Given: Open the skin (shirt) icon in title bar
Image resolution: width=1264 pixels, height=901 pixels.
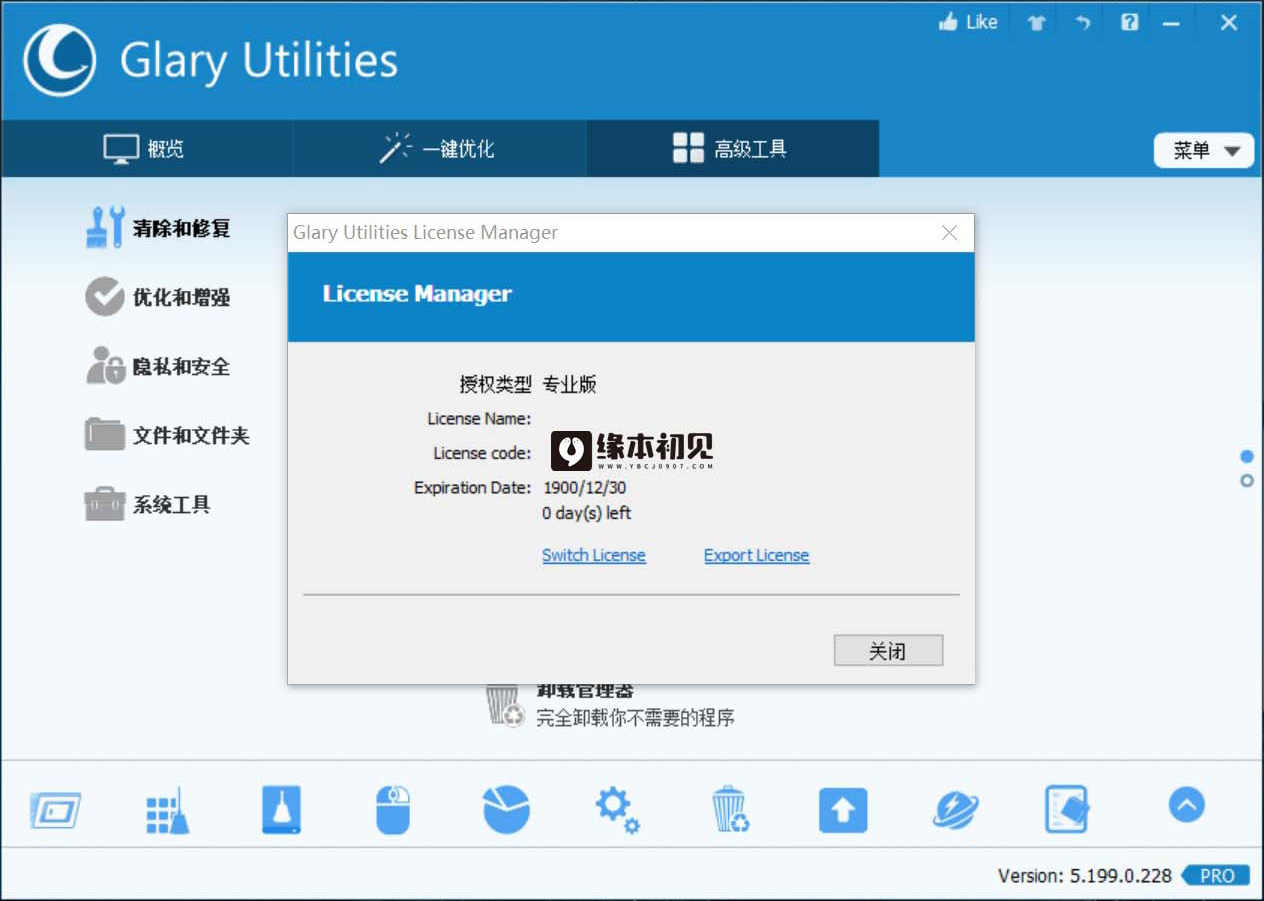Looking at the screenshot, I should [1036, 23].
